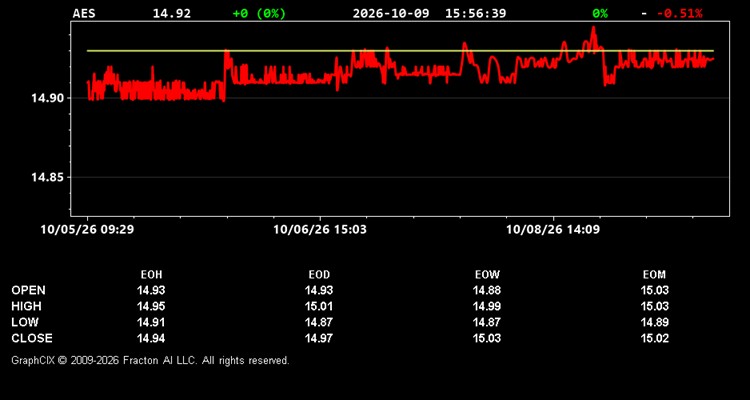Click the EOD column header

[x=319, y=275]
